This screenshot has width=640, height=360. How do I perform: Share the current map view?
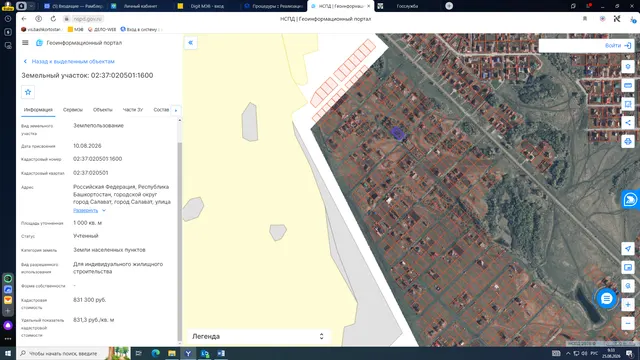(628, 123)
